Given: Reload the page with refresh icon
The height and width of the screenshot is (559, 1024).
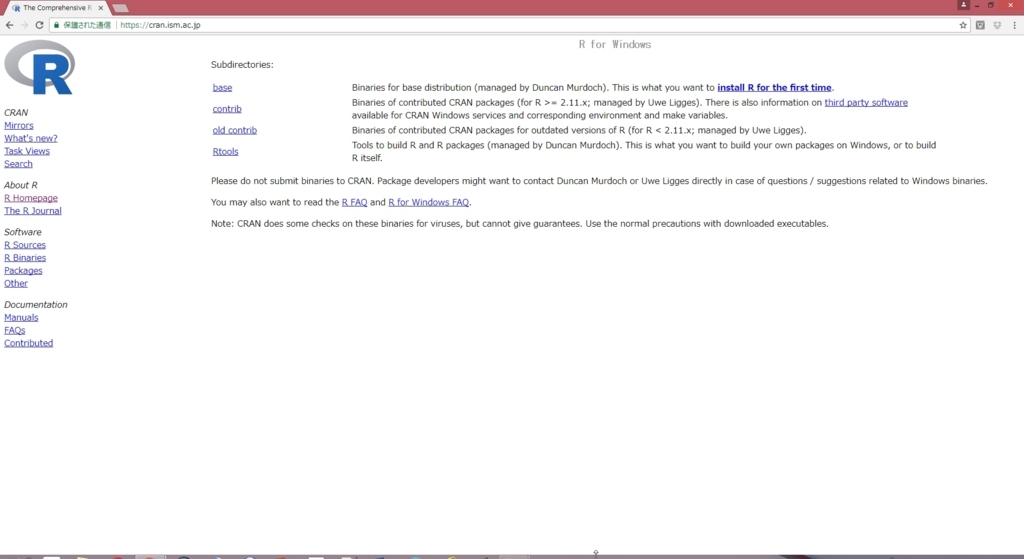Looking at the screenshot, I should point(39,25).
